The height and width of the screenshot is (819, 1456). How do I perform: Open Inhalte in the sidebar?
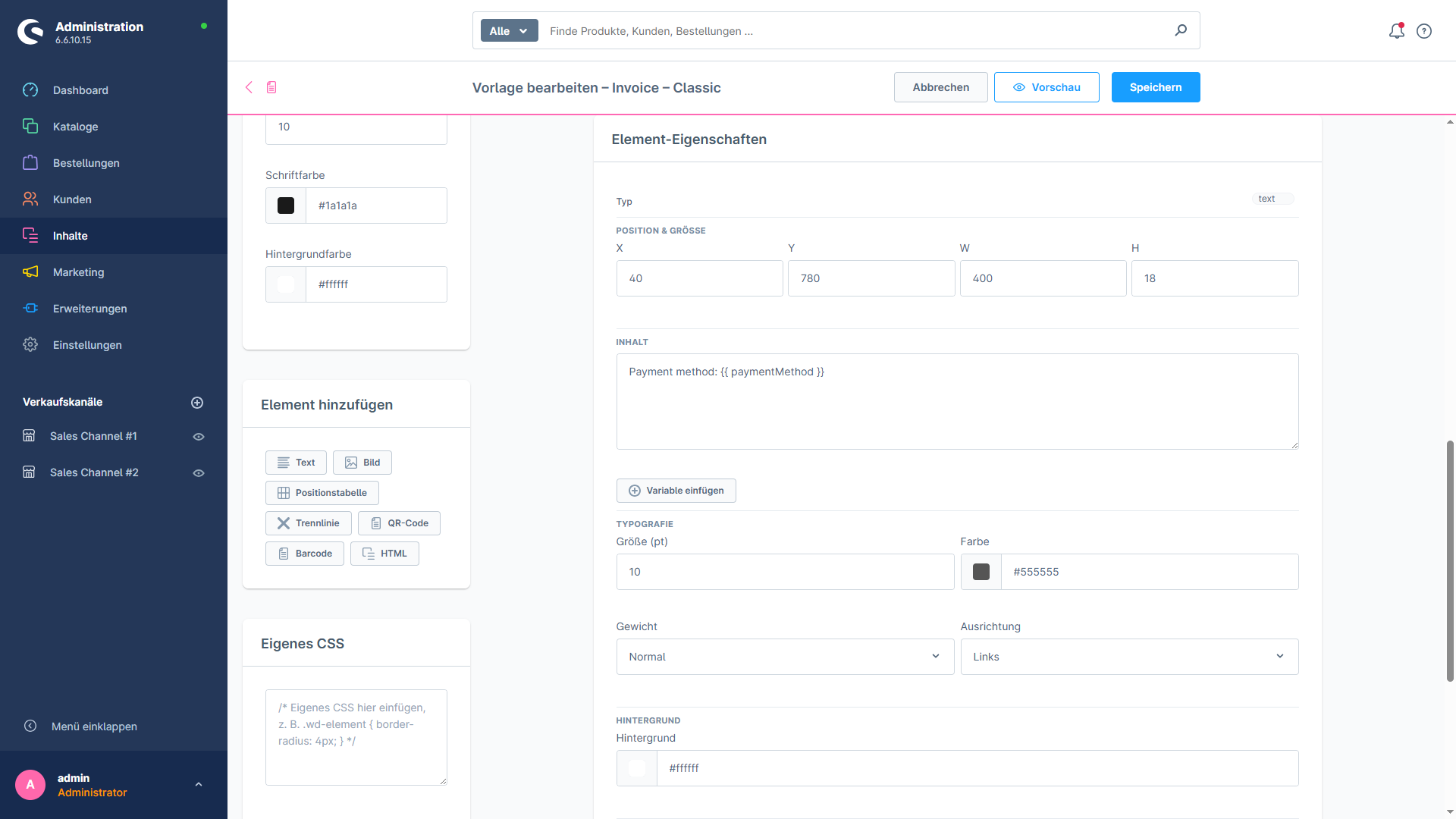[114, 236]
